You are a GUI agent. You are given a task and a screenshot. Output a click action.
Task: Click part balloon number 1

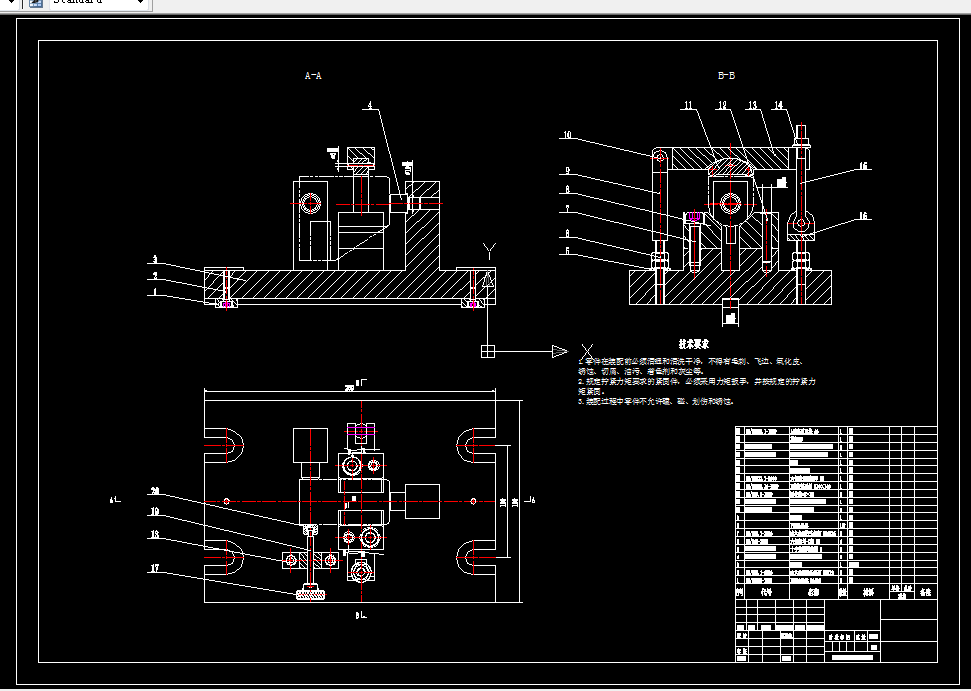155,292
